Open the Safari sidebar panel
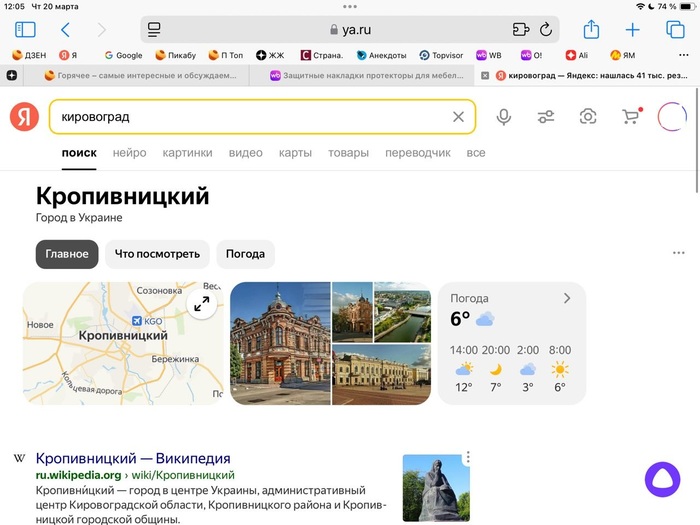This screenshot has width=700, height=525. coord(25,30)
